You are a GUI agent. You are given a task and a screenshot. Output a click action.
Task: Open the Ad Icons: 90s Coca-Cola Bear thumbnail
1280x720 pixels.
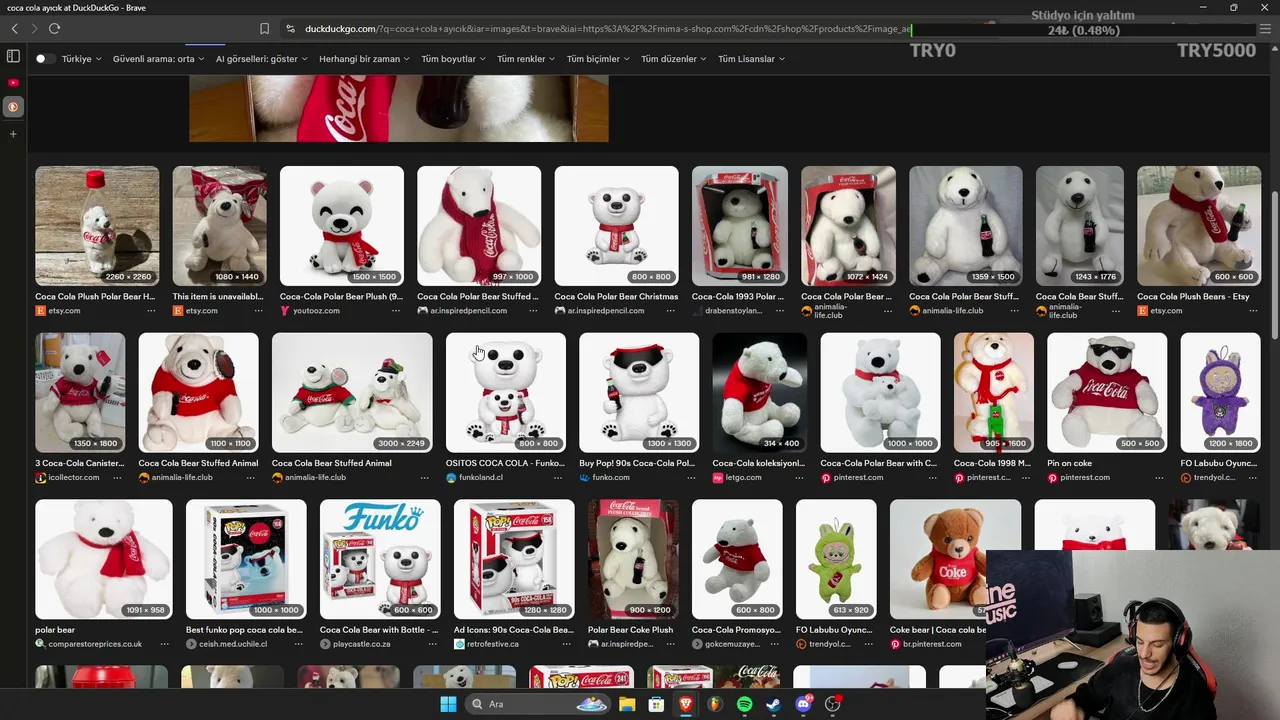point(514,560)
